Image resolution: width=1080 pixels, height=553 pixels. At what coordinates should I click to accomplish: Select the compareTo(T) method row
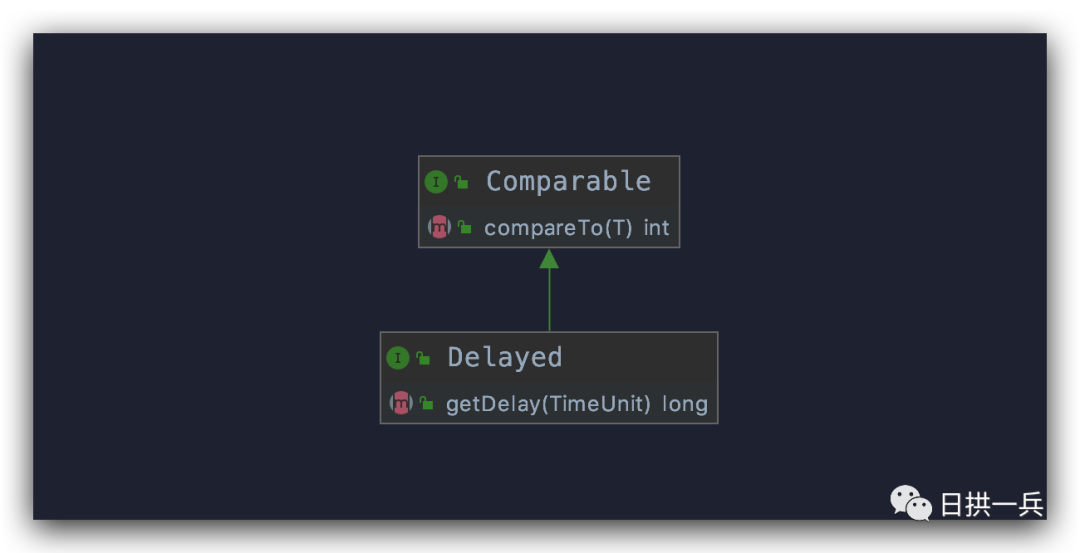558,228
